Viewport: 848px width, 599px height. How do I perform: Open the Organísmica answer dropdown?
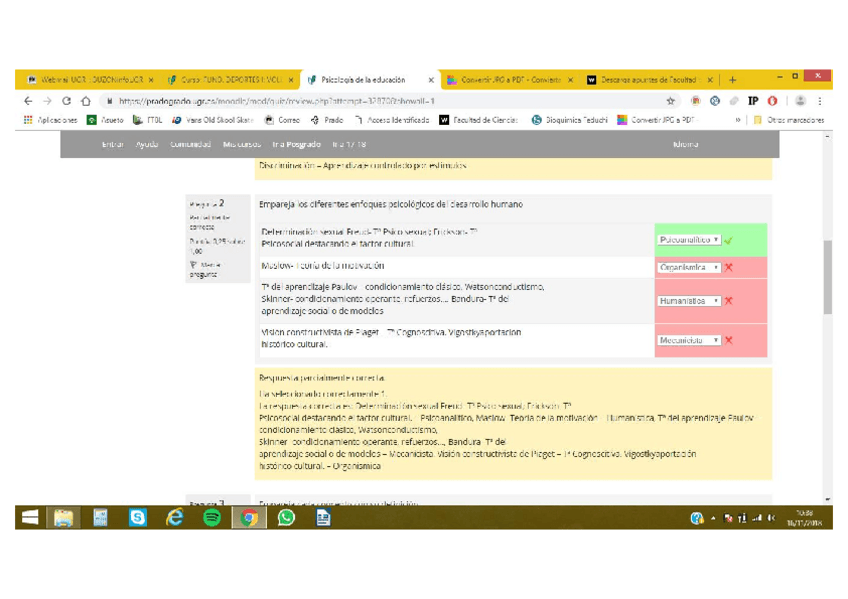[x=689, y=268]
